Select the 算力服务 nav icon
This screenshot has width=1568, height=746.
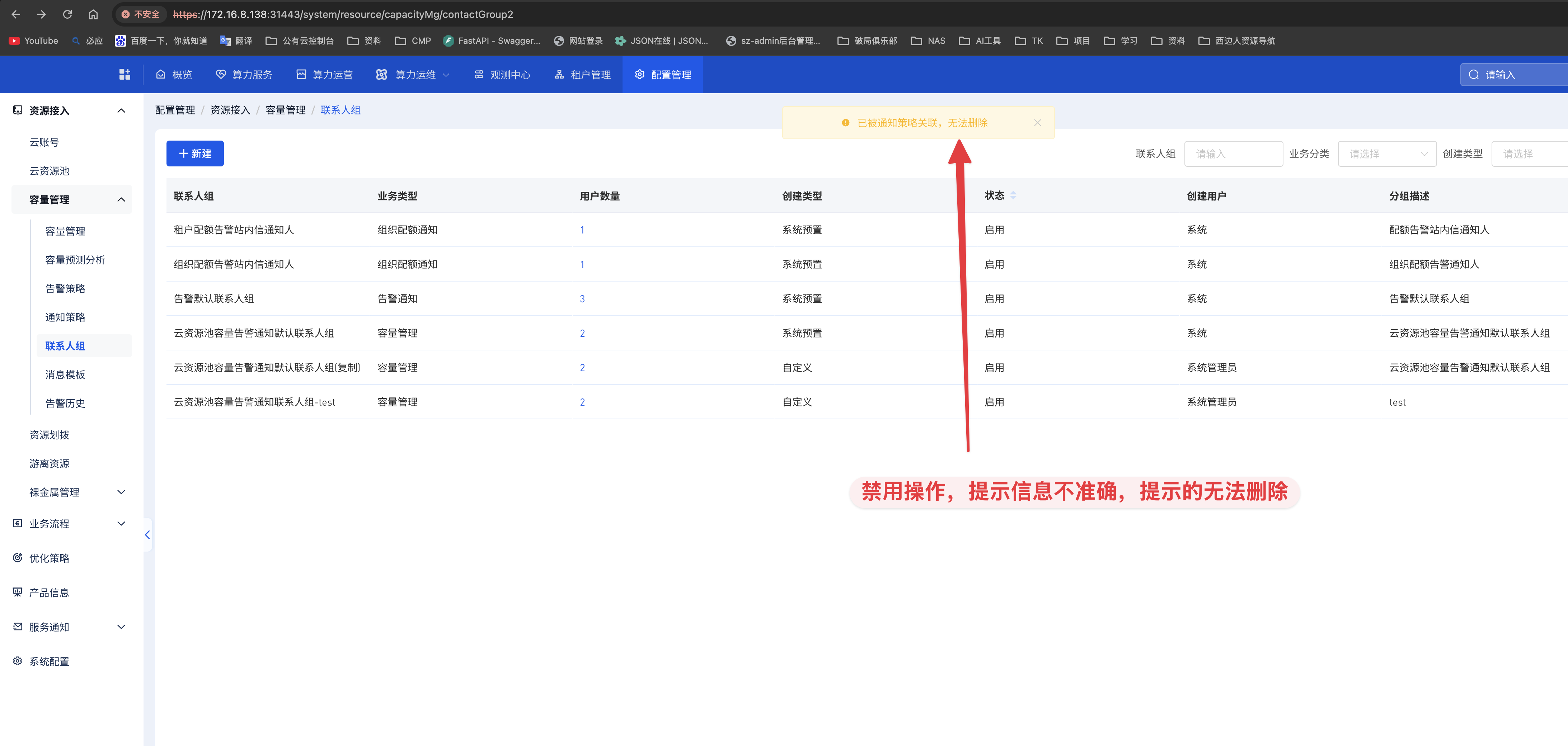click(x=220, y=74)
